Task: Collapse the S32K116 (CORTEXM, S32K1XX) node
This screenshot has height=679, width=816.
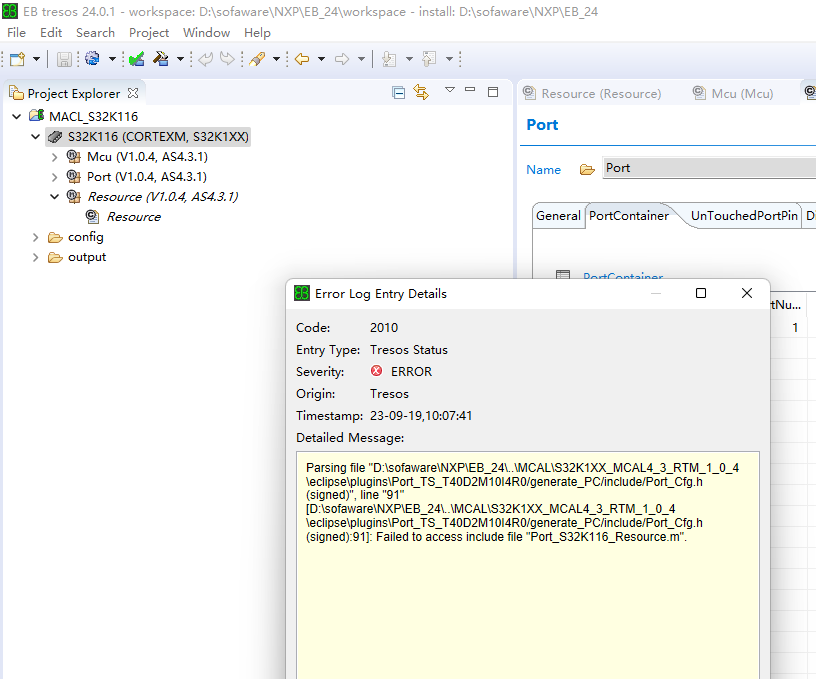Action: pos(36,135)
